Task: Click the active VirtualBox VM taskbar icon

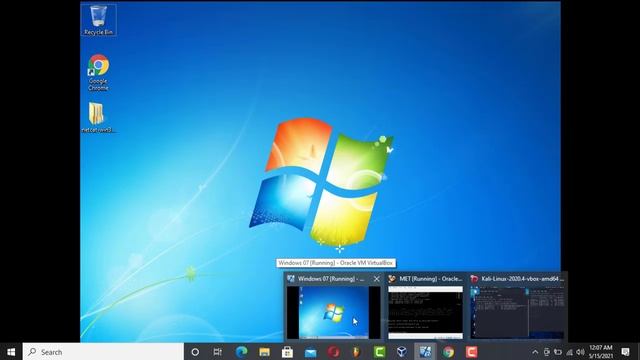Action: 425,352
